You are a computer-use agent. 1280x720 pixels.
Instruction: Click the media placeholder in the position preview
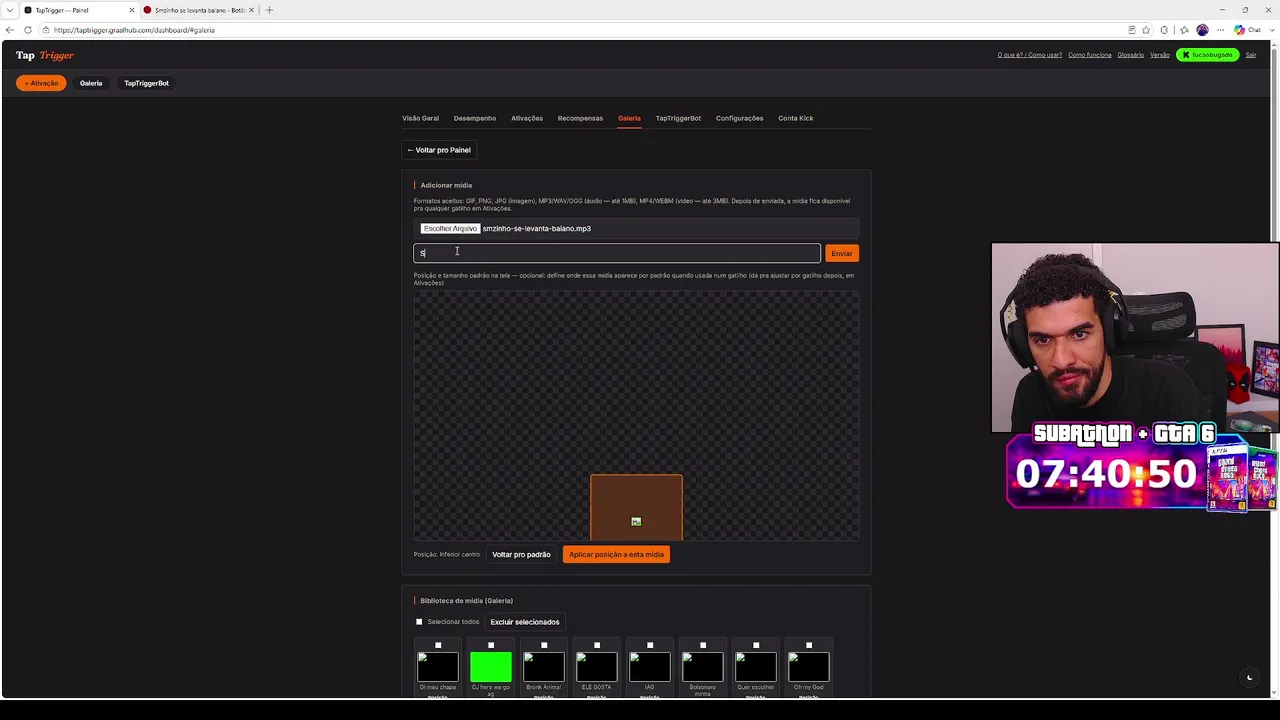coord(636,507)
